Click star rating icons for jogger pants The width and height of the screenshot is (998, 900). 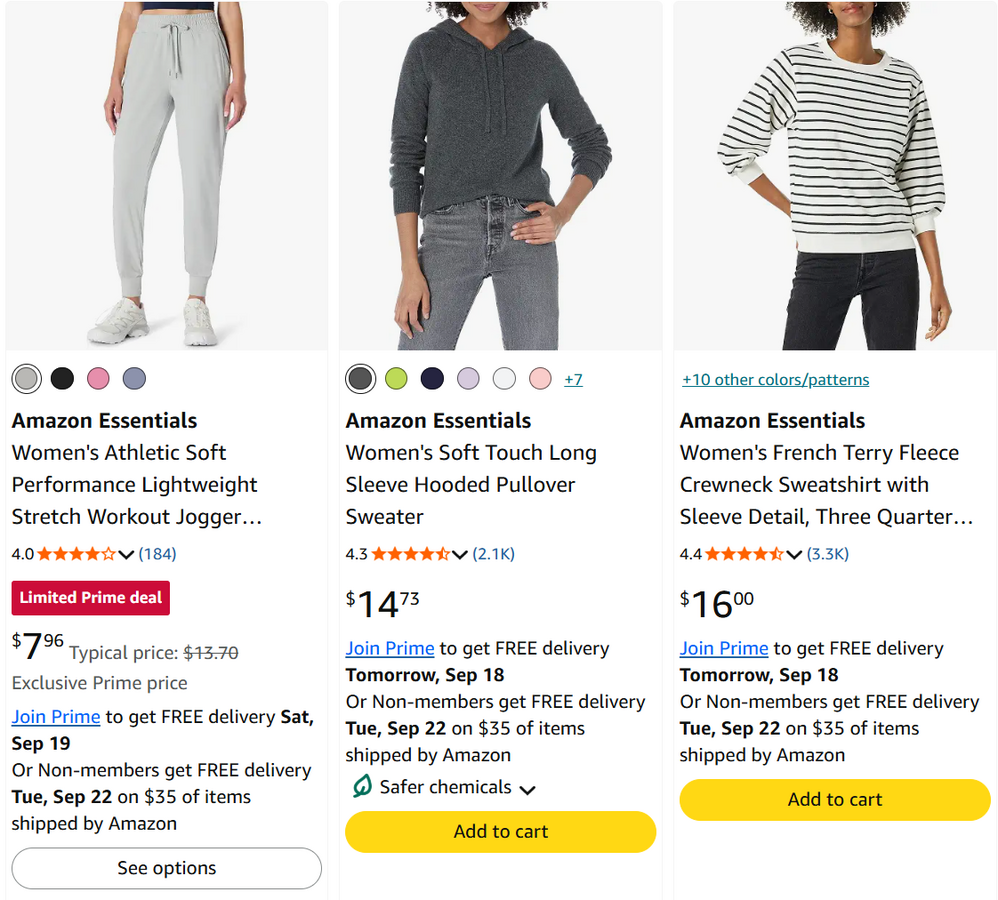click(x=76, y=554)
